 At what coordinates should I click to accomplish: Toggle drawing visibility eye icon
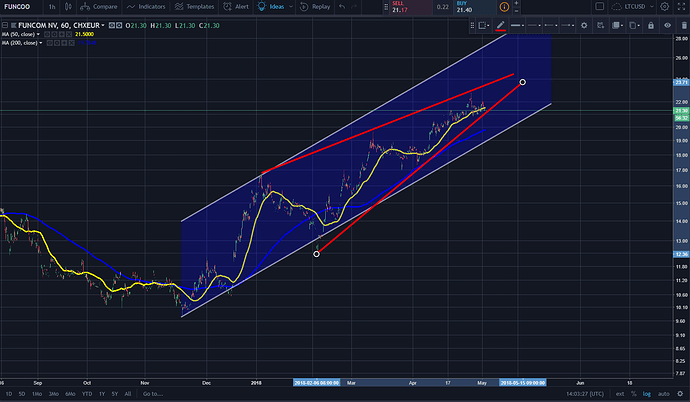pos(668,26)
